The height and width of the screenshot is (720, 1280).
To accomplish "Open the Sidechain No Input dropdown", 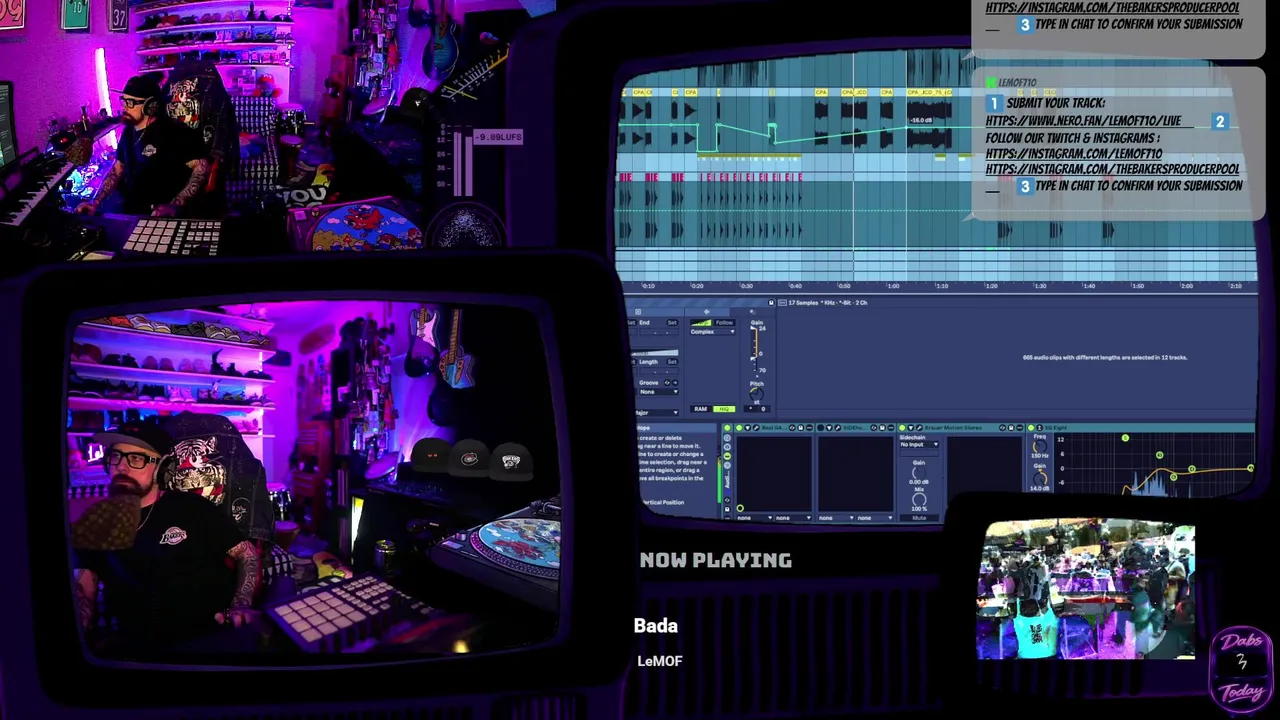I will [x=919, y=444].
